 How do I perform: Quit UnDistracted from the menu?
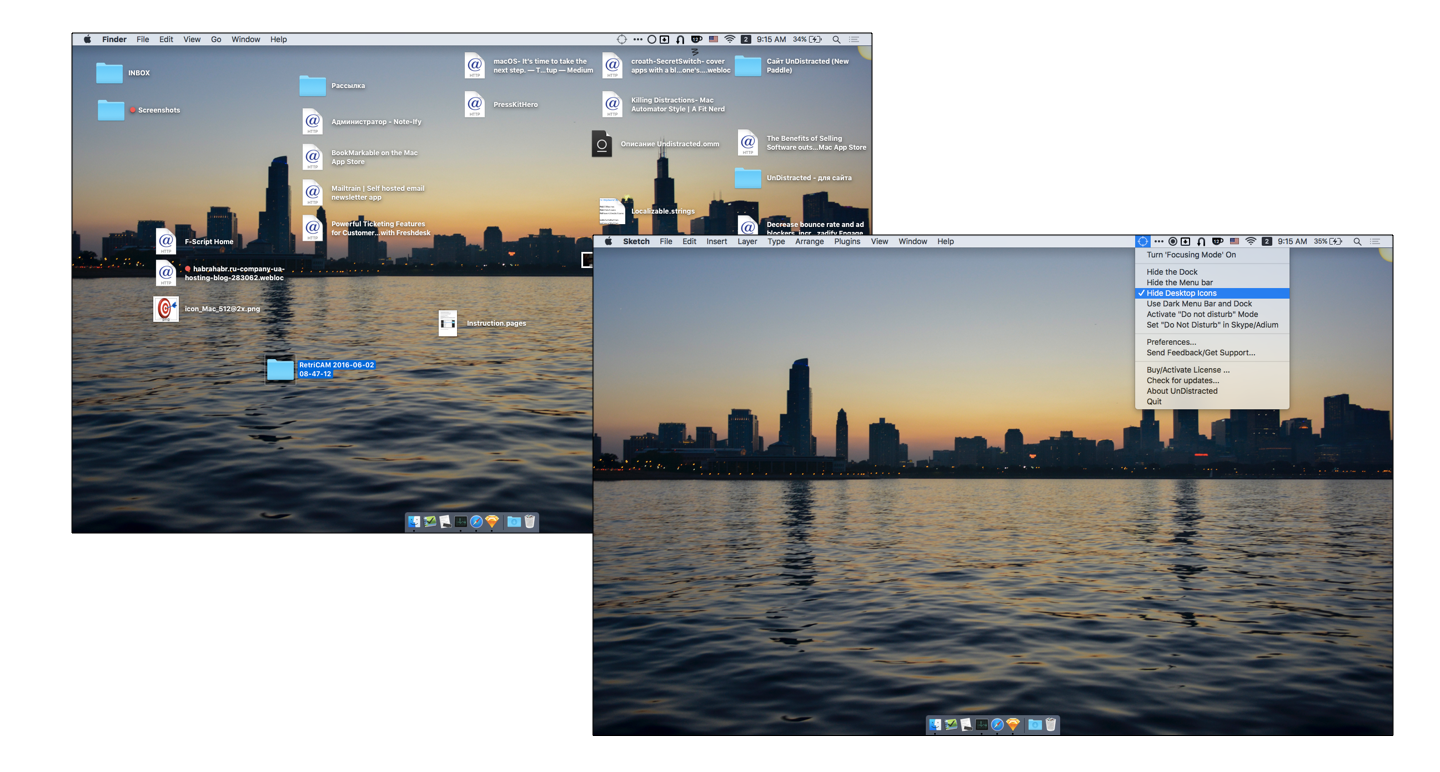(x=1212, y=402)
